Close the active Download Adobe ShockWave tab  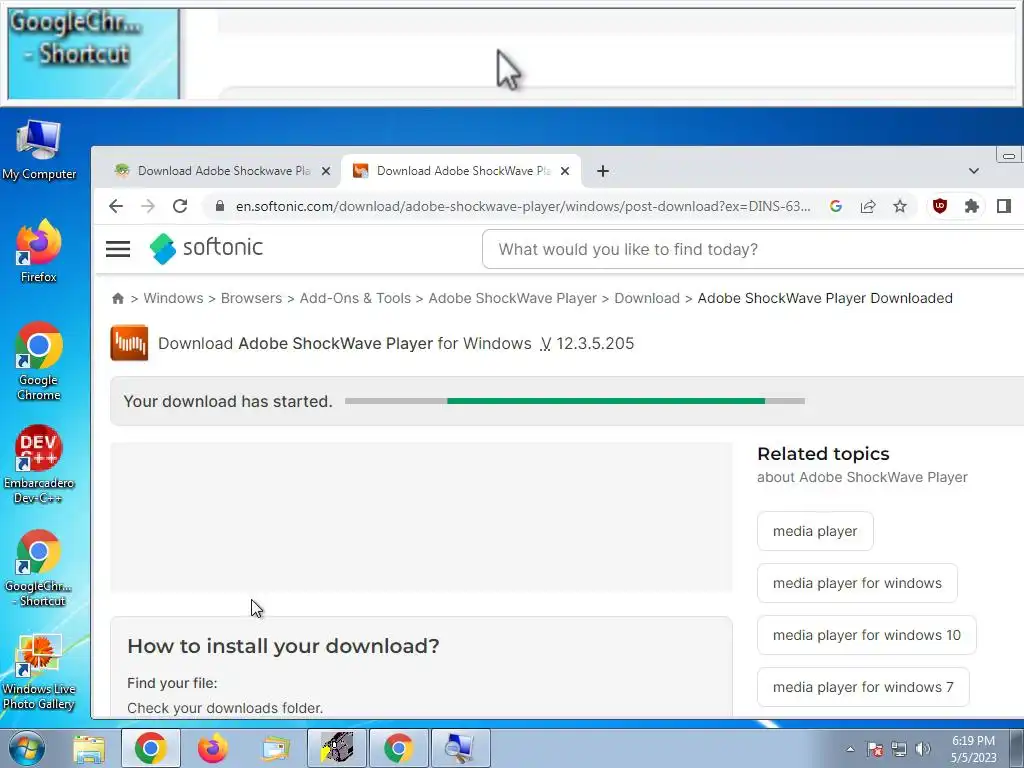(565, 171)
